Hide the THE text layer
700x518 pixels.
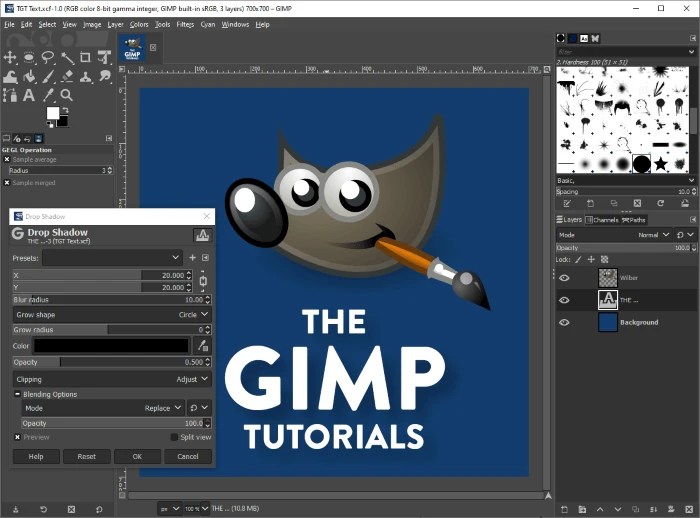564,300
